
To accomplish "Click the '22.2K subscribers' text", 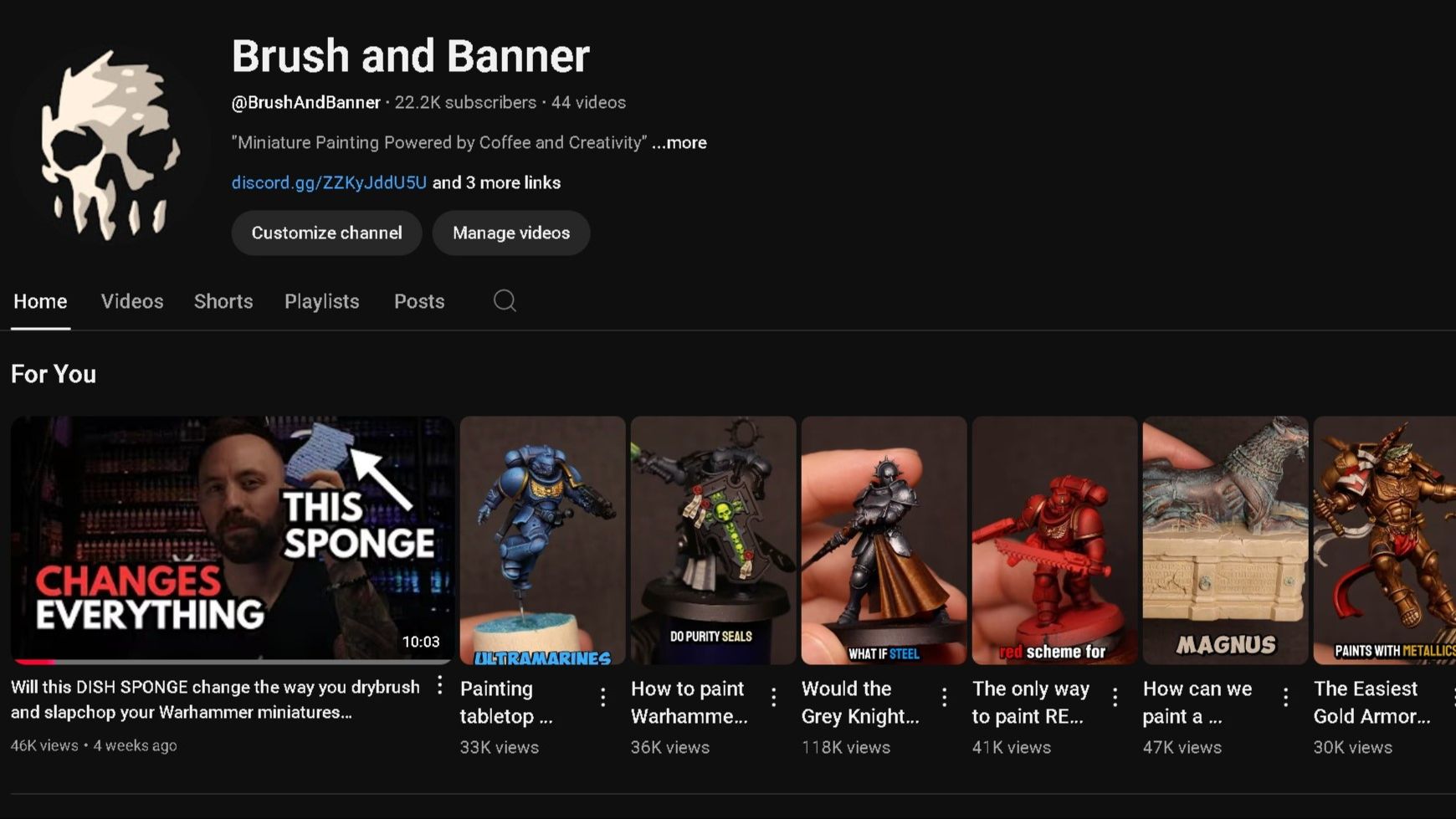I will click(x=465, y=102).
